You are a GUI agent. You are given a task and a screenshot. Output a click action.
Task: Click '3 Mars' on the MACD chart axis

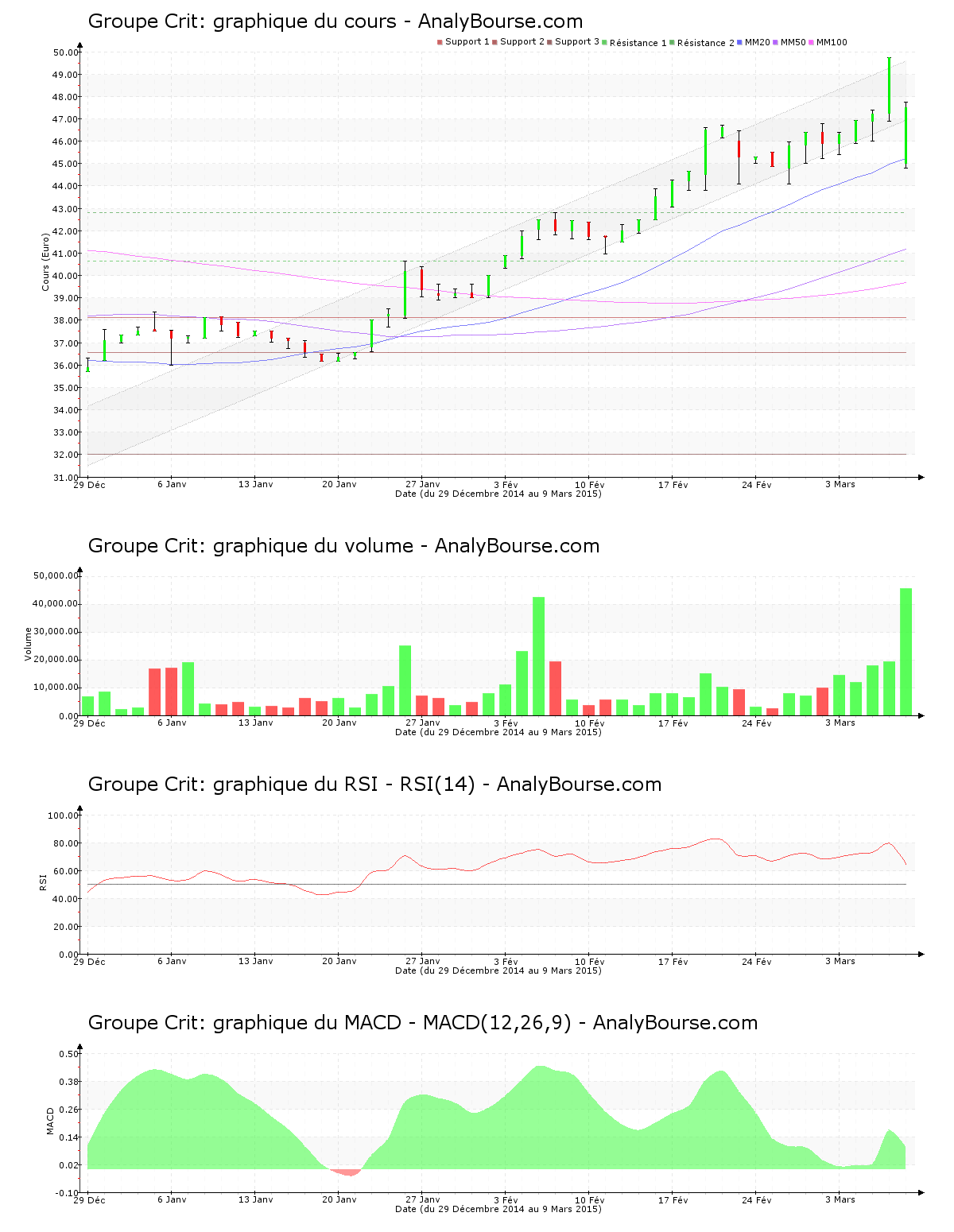tap(840, 1199)
